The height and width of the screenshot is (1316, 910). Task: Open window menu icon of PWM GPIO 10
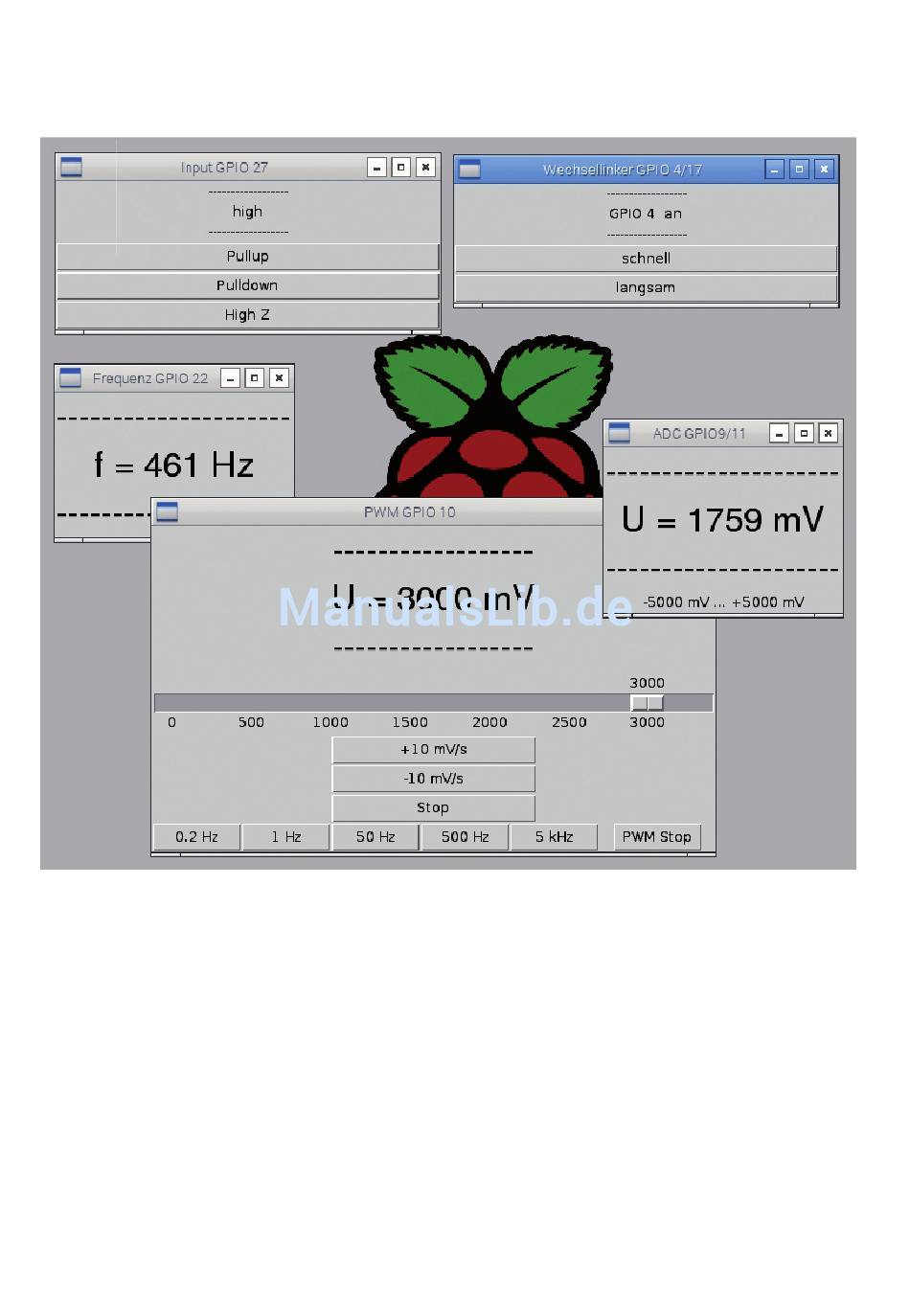pos(168,512)
